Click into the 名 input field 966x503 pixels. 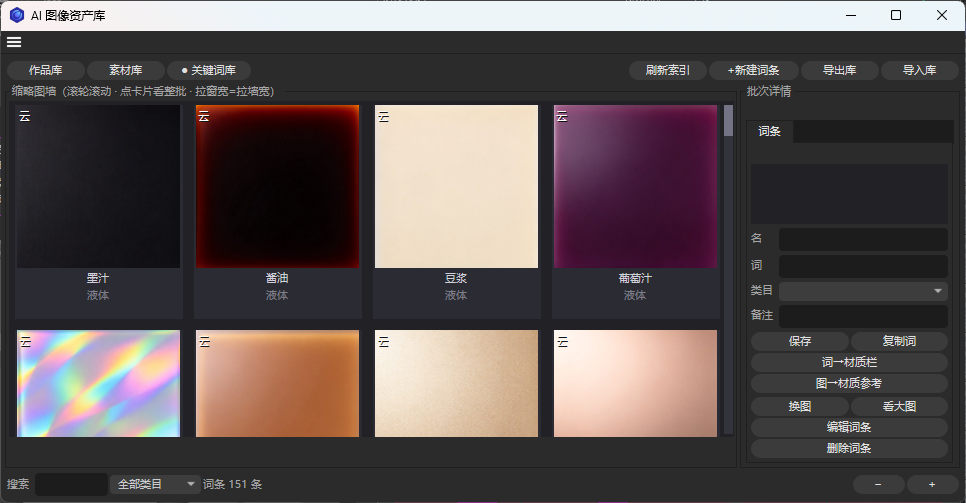click(863, 239)
